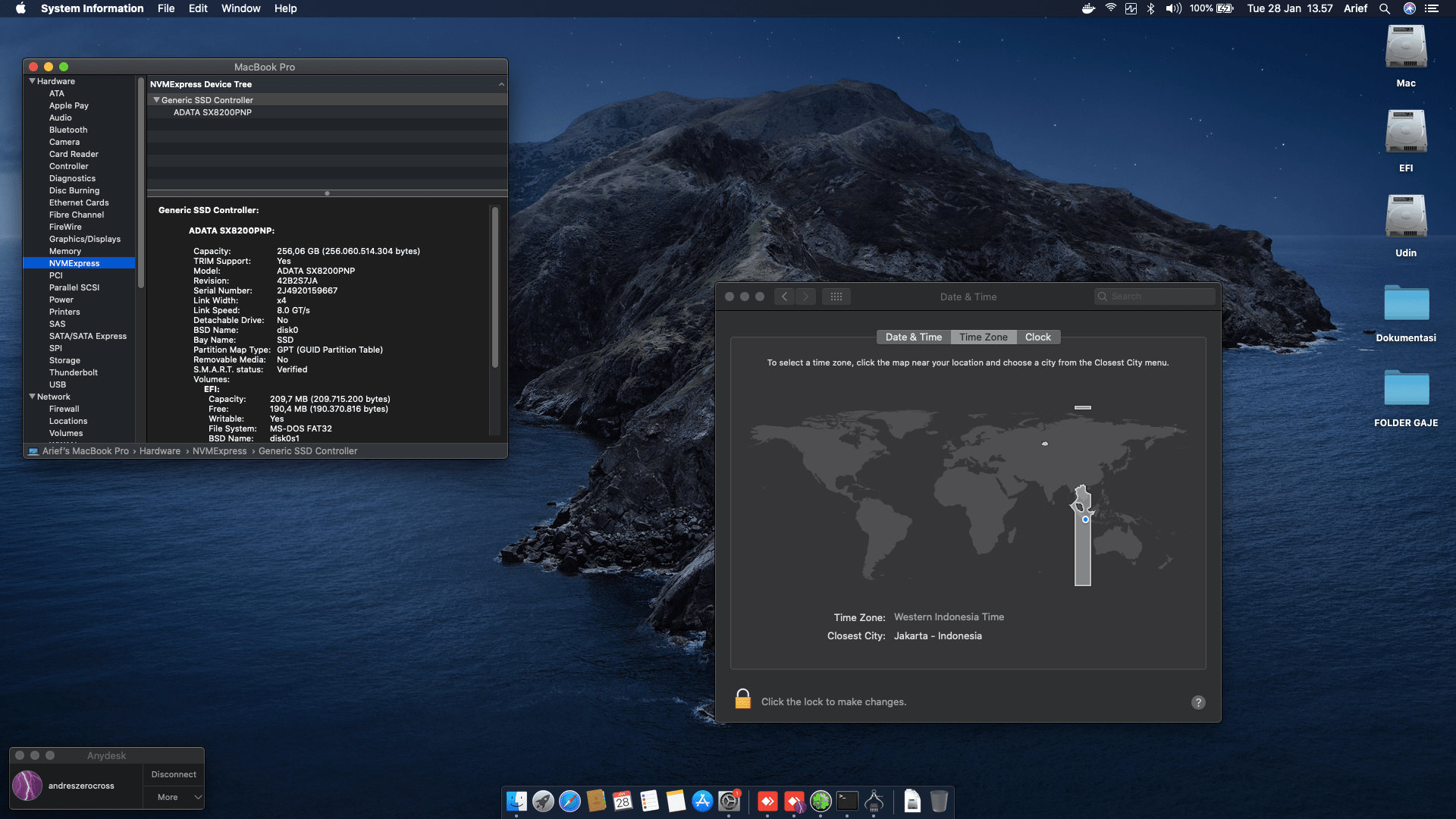Open App Store from the Dock
1456x819 pixels.
(703, 801)
